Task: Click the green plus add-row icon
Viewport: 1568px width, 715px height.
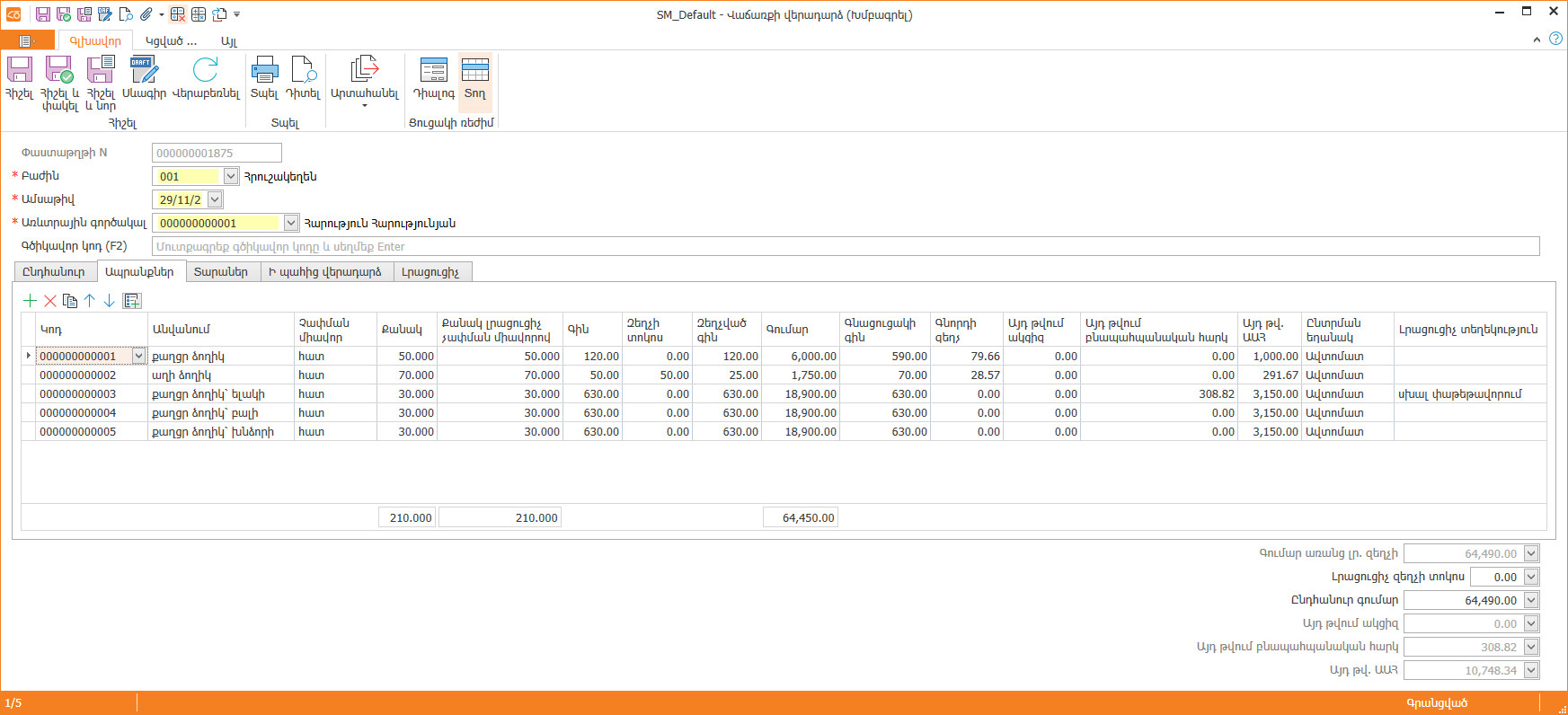Action: point(31,301)
